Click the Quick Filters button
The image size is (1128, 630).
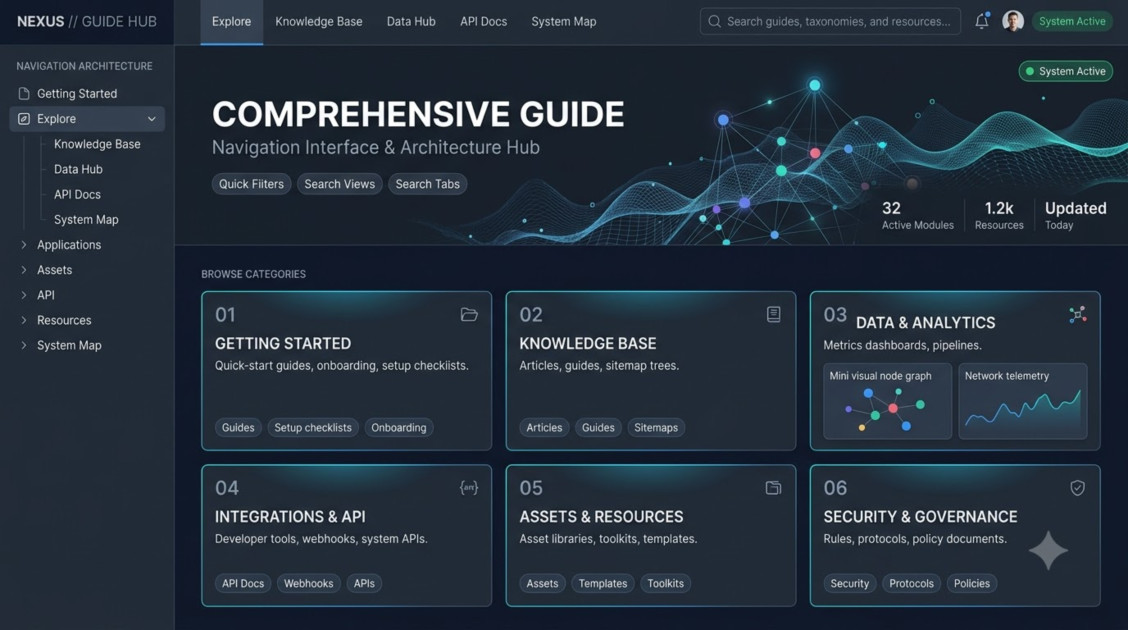[x=251, y=184]
